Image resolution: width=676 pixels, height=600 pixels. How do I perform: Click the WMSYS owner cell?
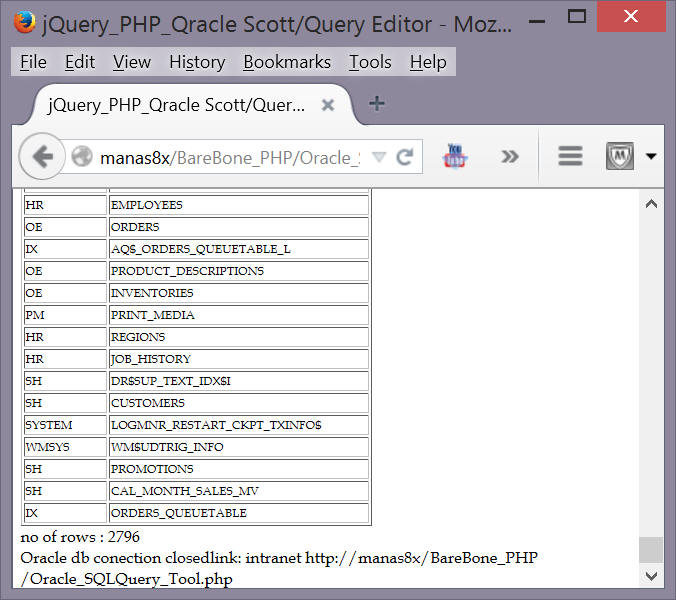pyautogui.click(x=65, y=447)
